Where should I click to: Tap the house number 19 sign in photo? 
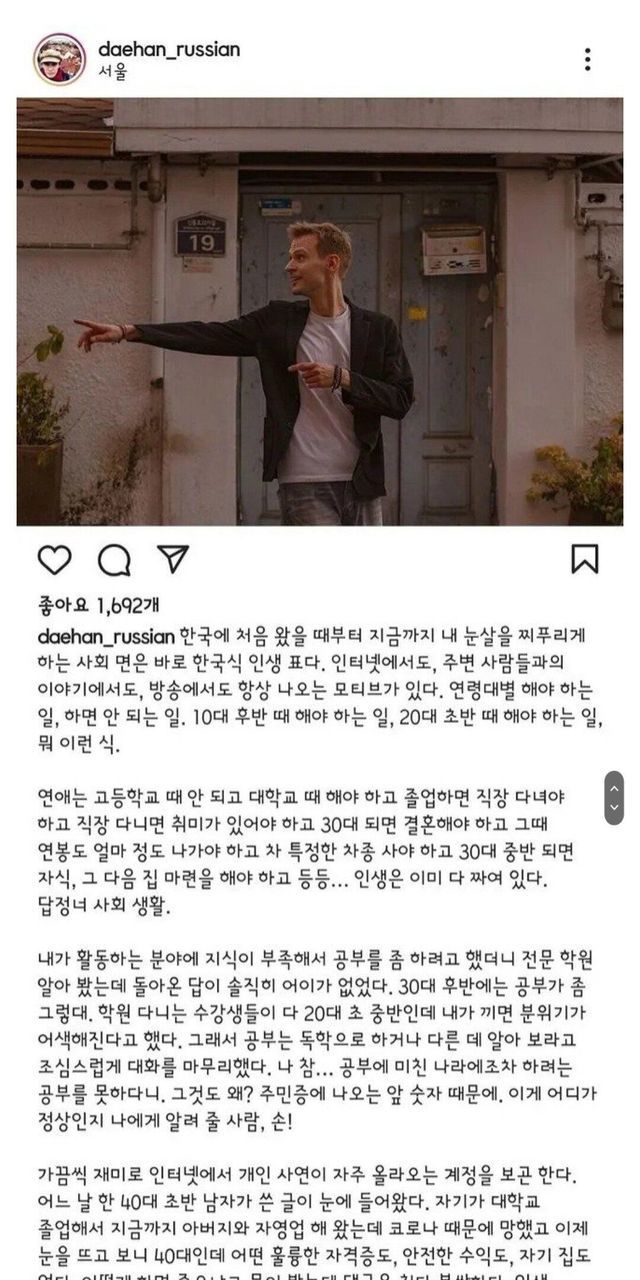[x=200, y=235]
